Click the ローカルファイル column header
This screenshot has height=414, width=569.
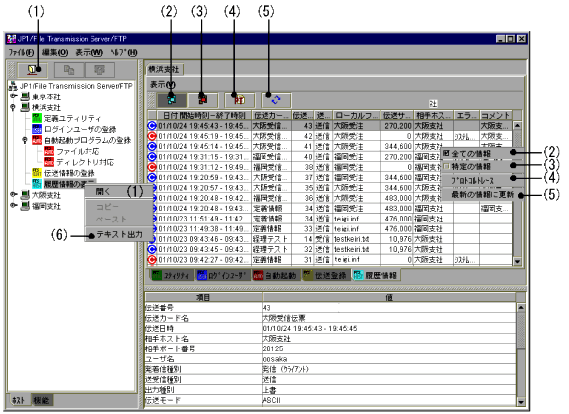[x=357, y=115]
